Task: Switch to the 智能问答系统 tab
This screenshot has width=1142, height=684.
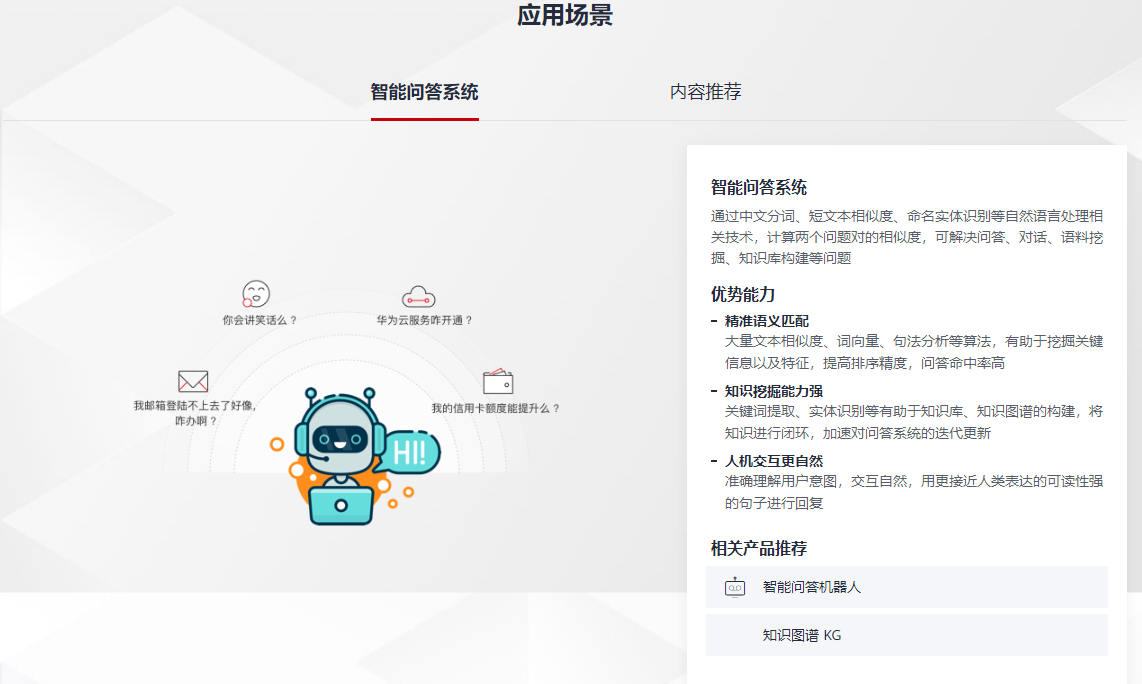Action: pyautogui.click(x=425, y=93)
